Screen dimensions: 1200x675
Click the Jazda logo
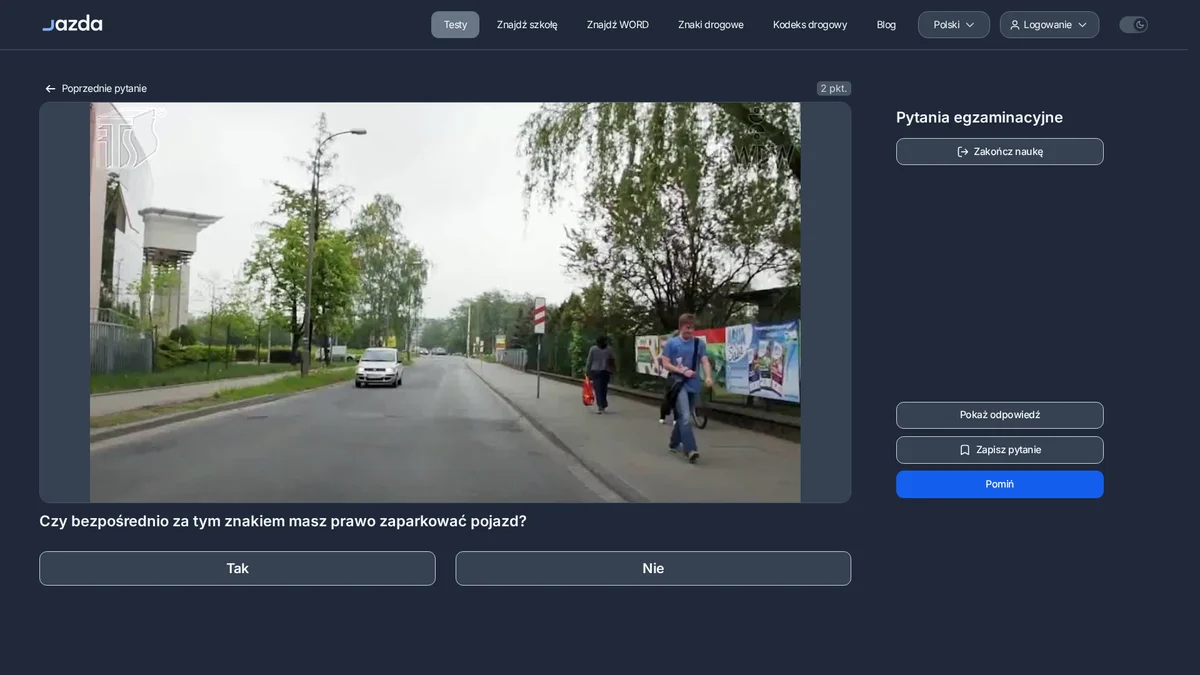72,23
